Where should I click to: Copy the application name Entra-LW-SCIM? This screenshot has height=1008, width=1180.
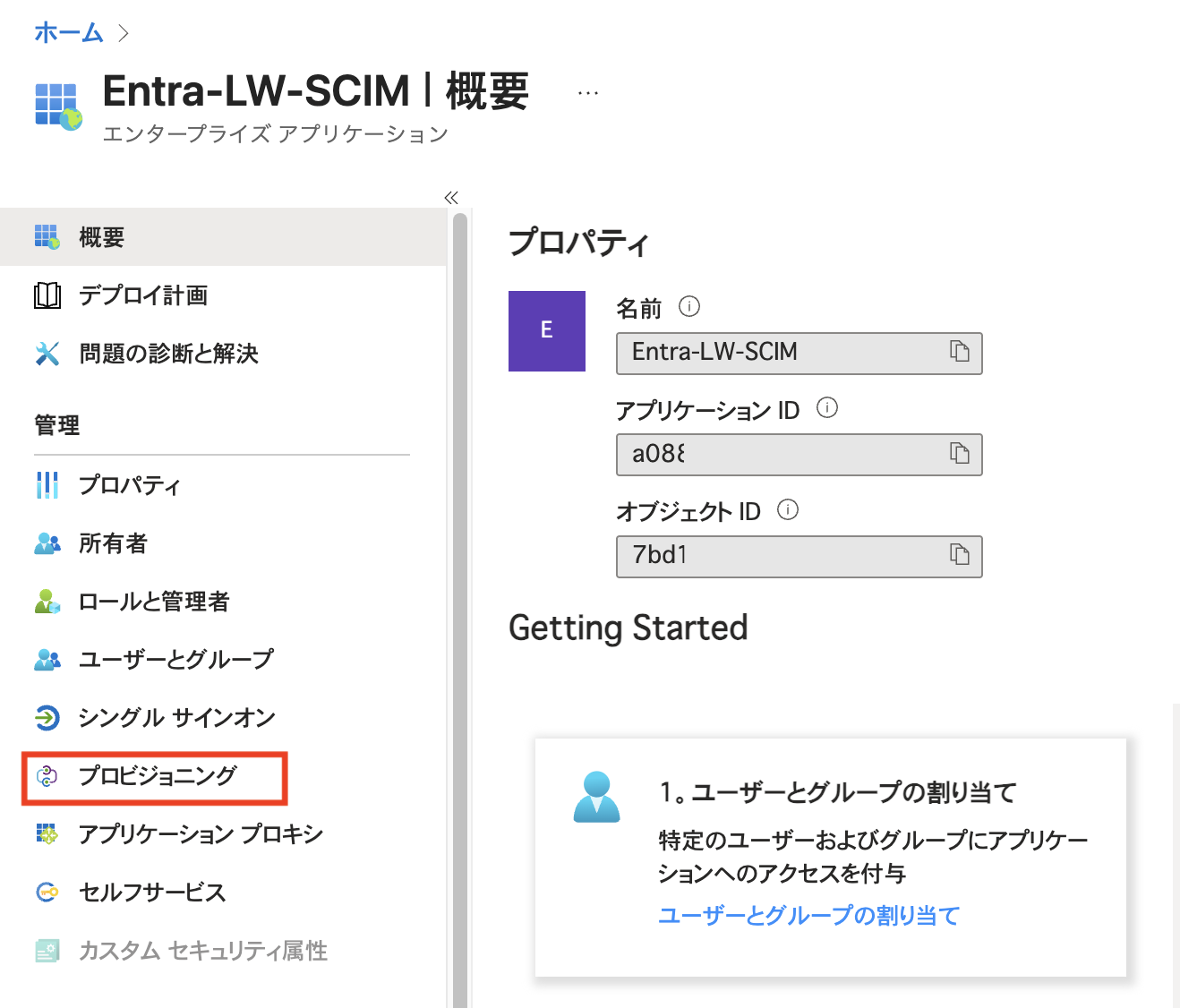(961, 353)
